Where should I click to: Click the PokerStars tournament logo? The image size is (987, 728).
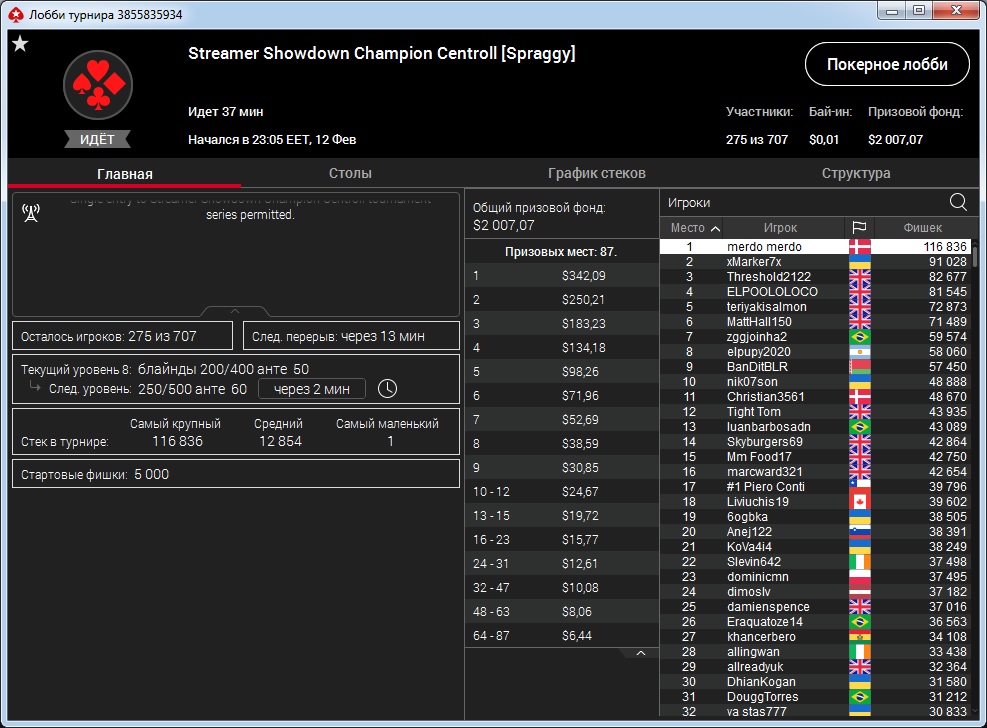98,85
